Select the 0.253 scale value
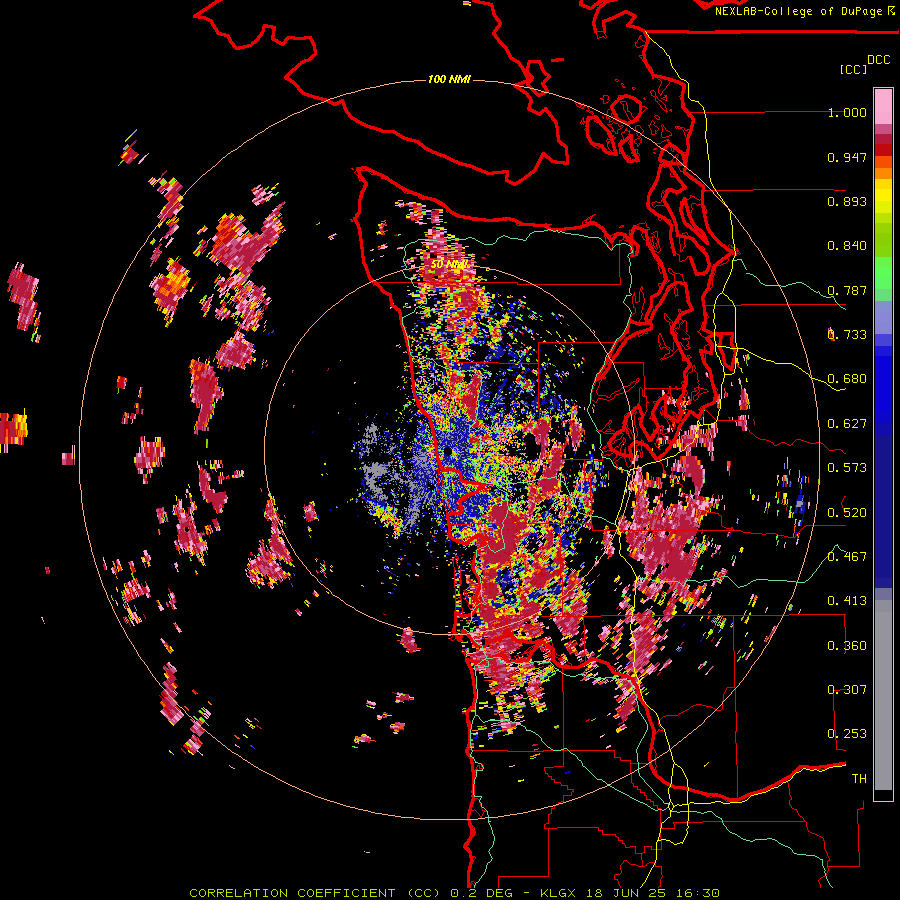This screenshot has width=900, height=900. [847, 734]
